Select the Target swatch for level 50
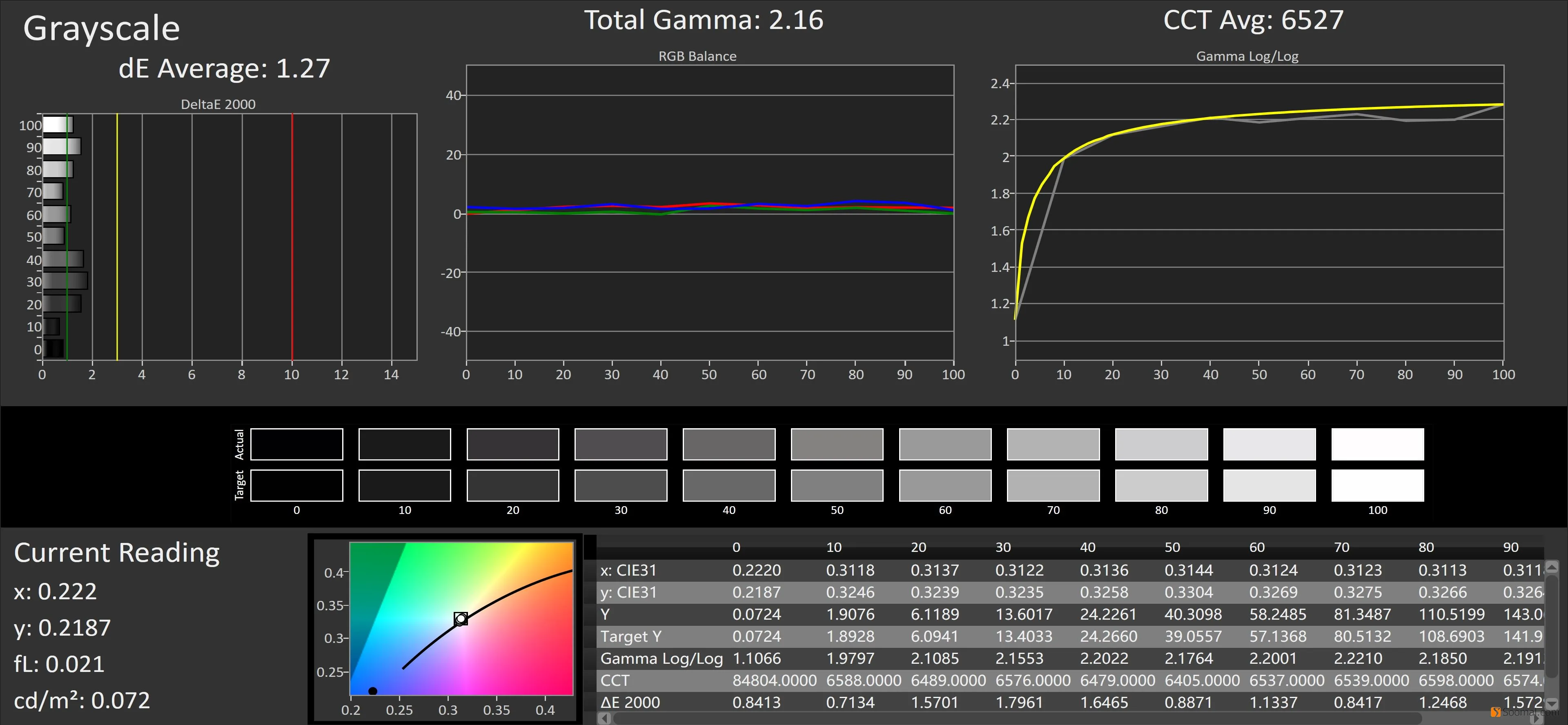1568x725 pixels. pos(837,485)
